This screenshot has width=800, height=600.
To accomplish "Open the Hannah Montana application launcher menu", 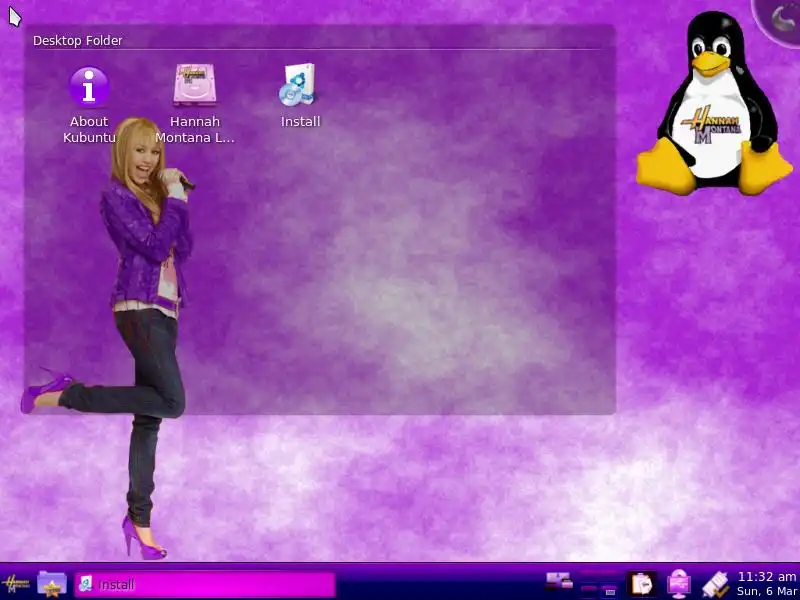I will tap(15, 584).
